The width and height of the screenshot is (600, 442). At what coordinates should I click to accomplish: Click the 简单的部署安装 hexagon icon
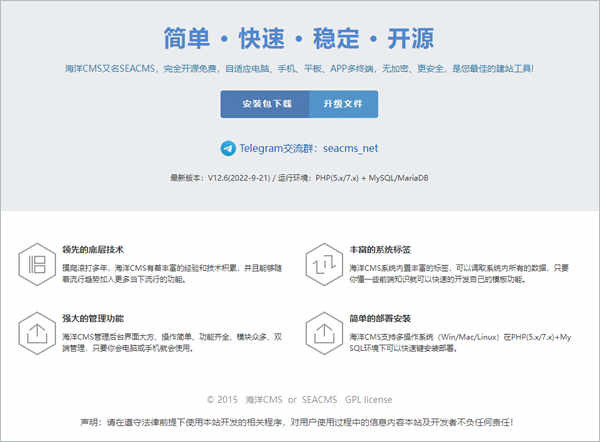(x=324, y=333)
